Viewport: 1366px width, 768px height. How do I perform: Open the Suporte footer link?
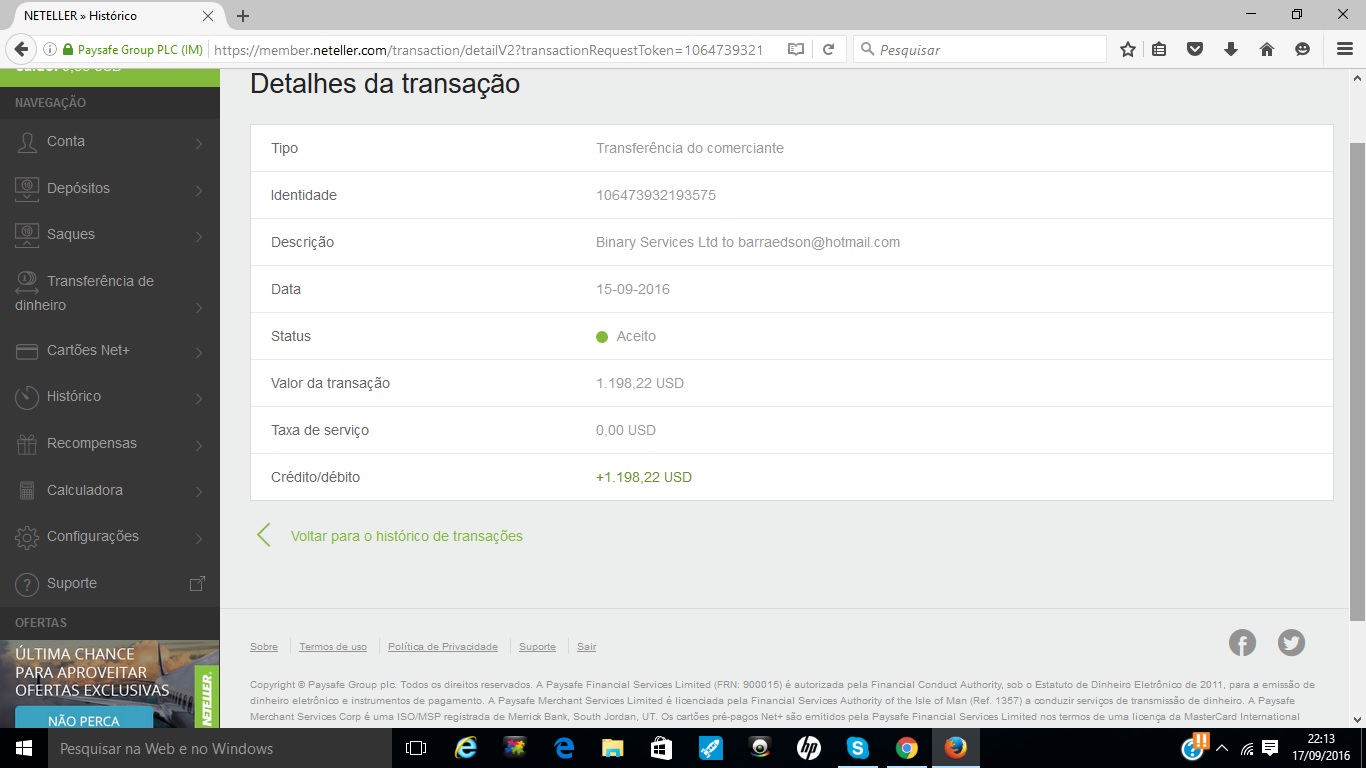(x=537, y=647)
